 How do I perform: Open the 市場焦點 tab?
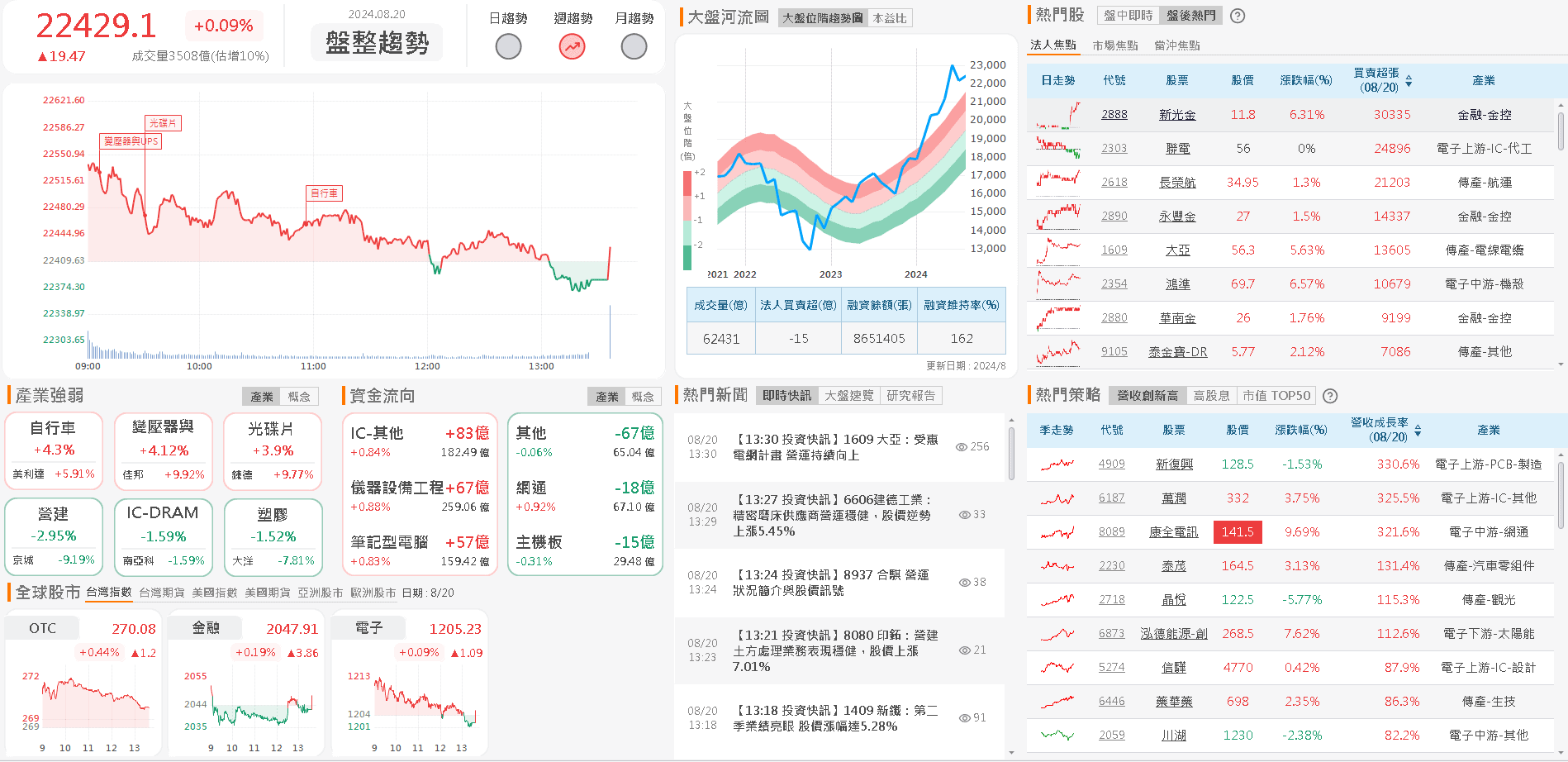pos(1114,45)
